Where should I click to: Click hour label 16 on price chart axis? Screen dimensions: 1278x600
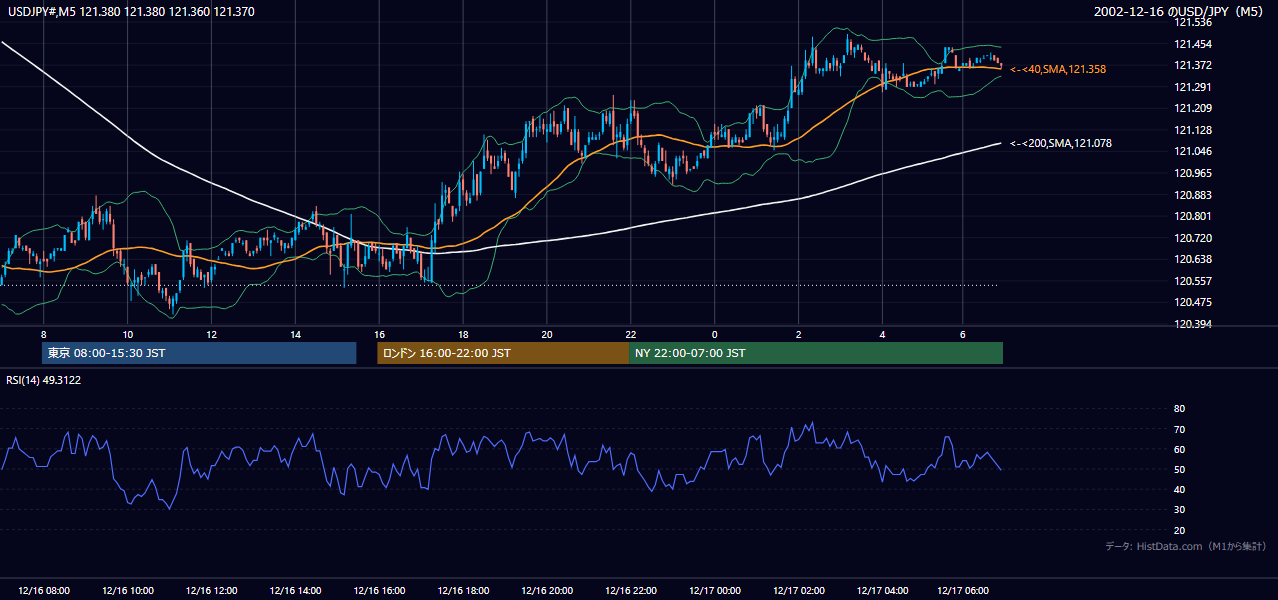(379, 333)
